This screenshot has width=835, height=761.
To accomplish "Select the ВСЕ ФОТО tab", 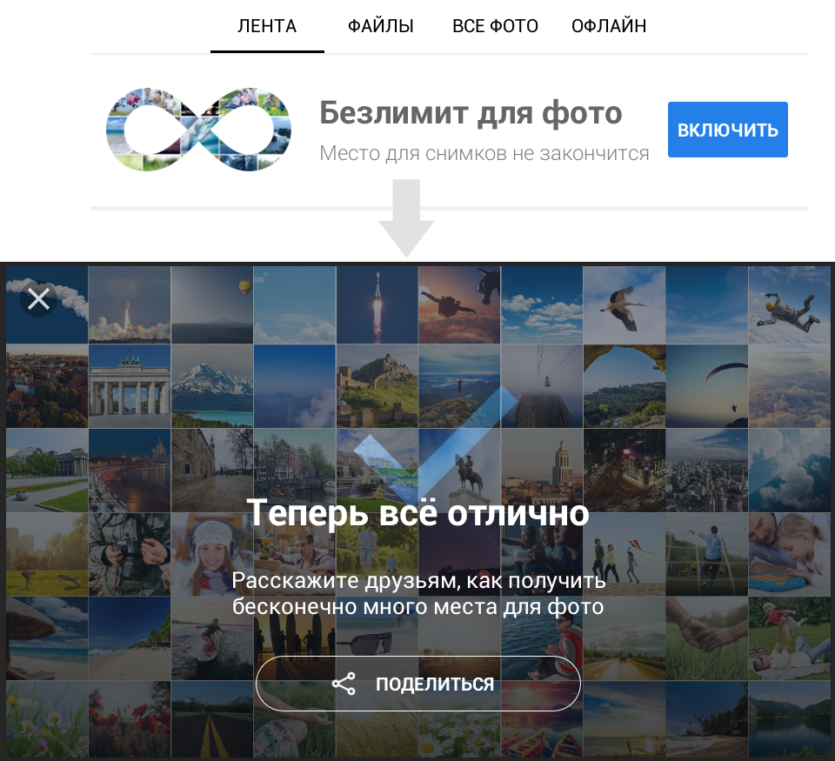I will 495,26.
